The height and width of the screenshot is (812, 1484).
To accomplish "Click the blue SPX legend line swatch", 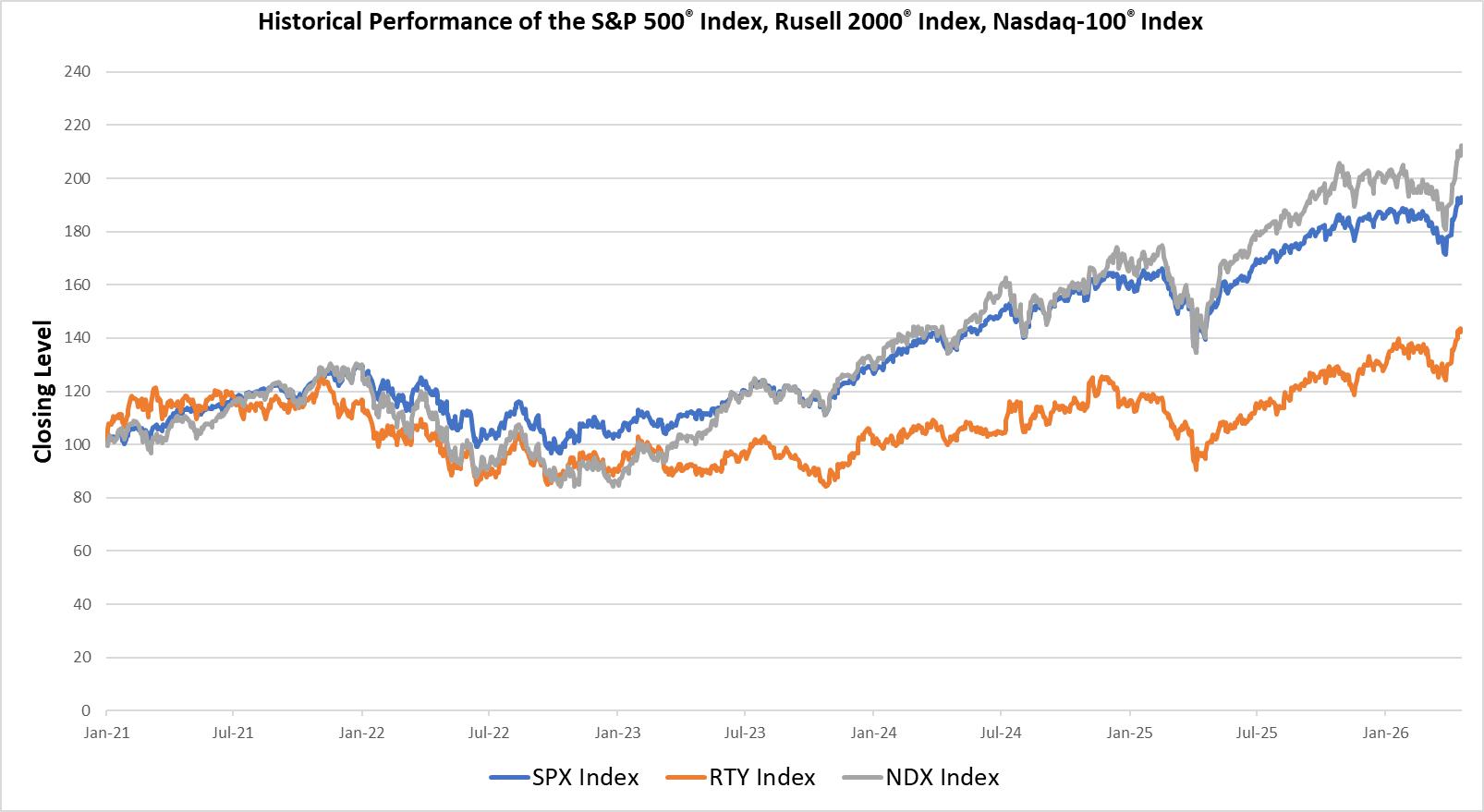I will pos(509,779).
